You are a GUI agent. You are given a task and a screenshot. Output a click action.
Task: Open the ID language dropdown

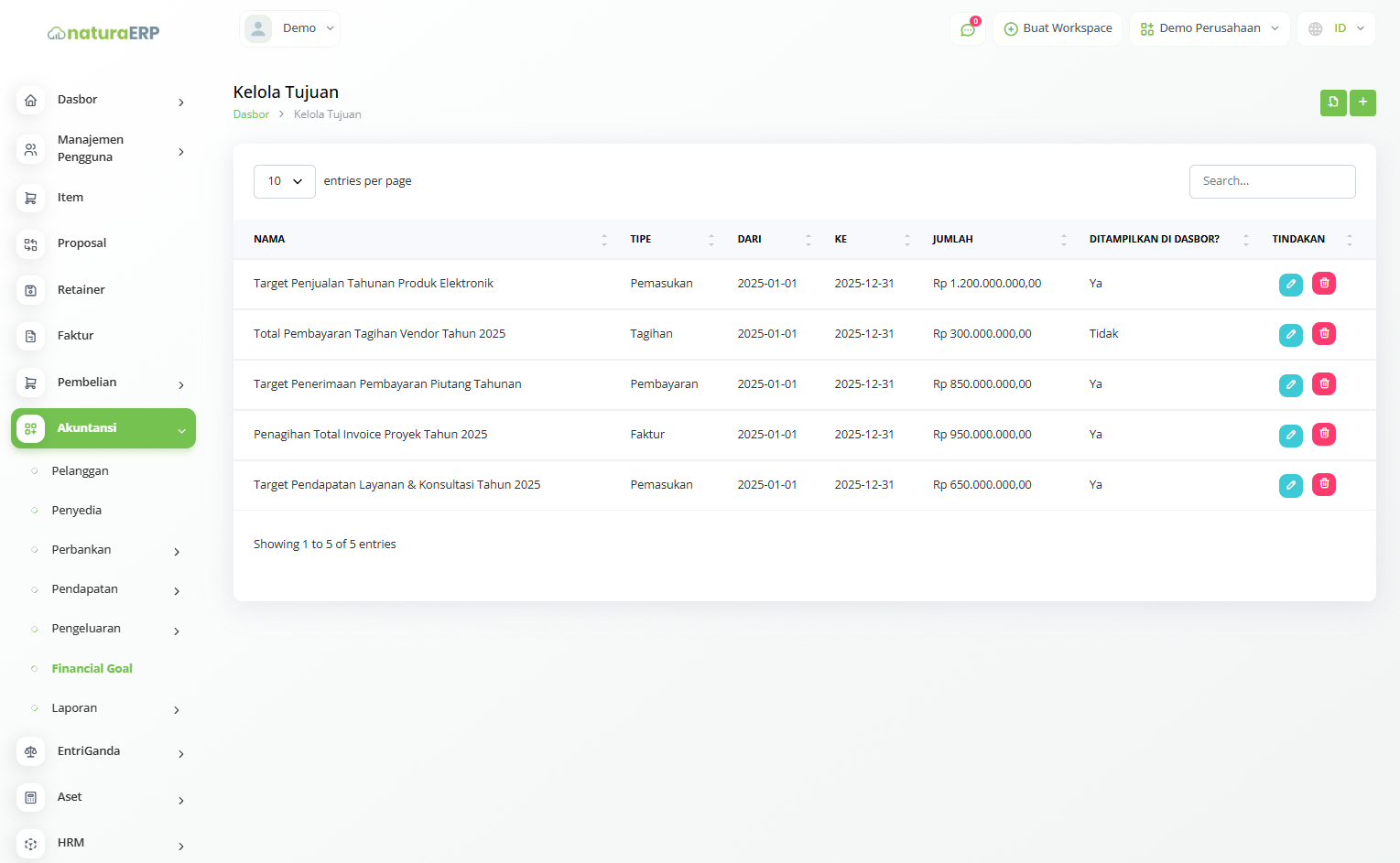coord(1336,28)
